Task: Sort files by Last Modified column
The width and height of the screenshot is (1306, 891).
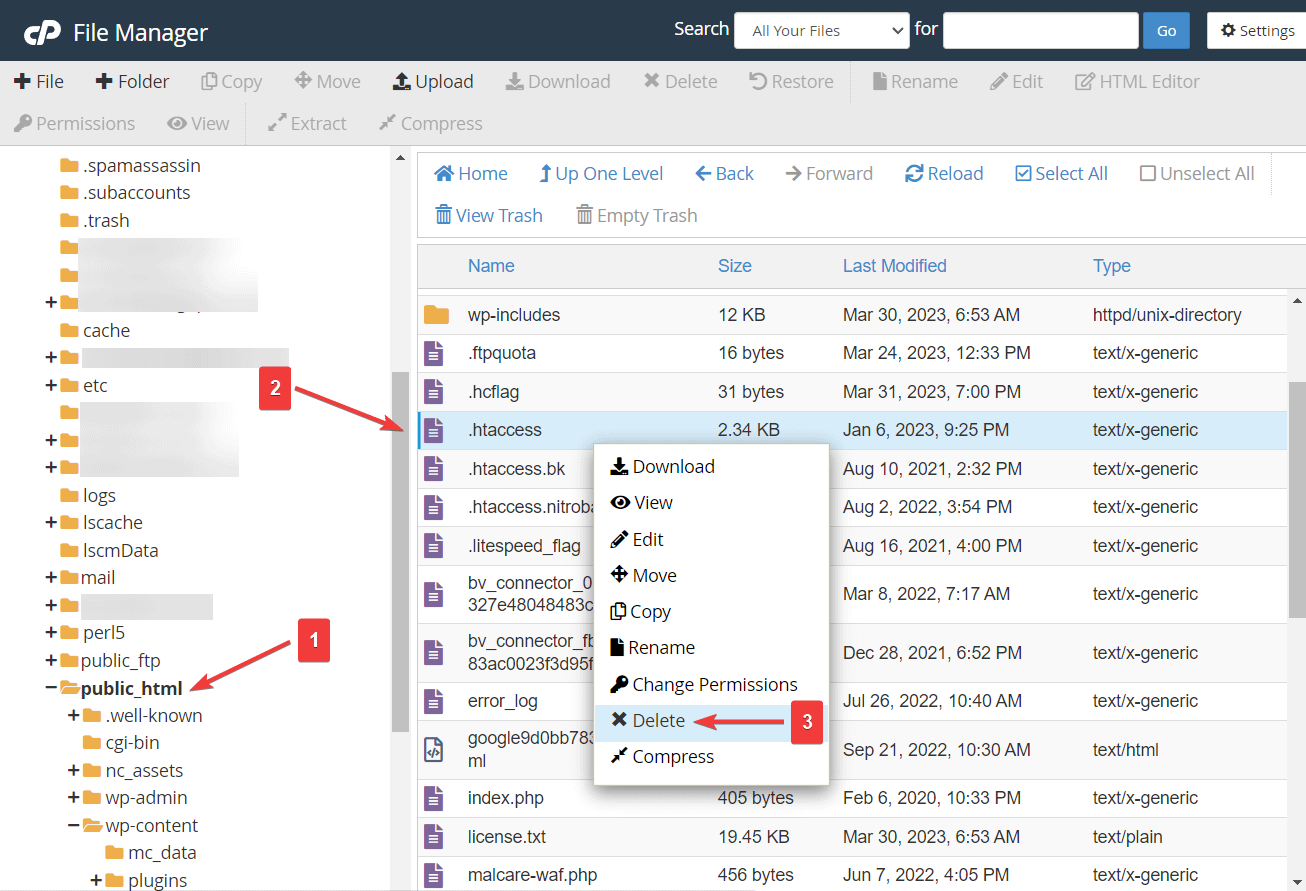Action: [894, 266]
